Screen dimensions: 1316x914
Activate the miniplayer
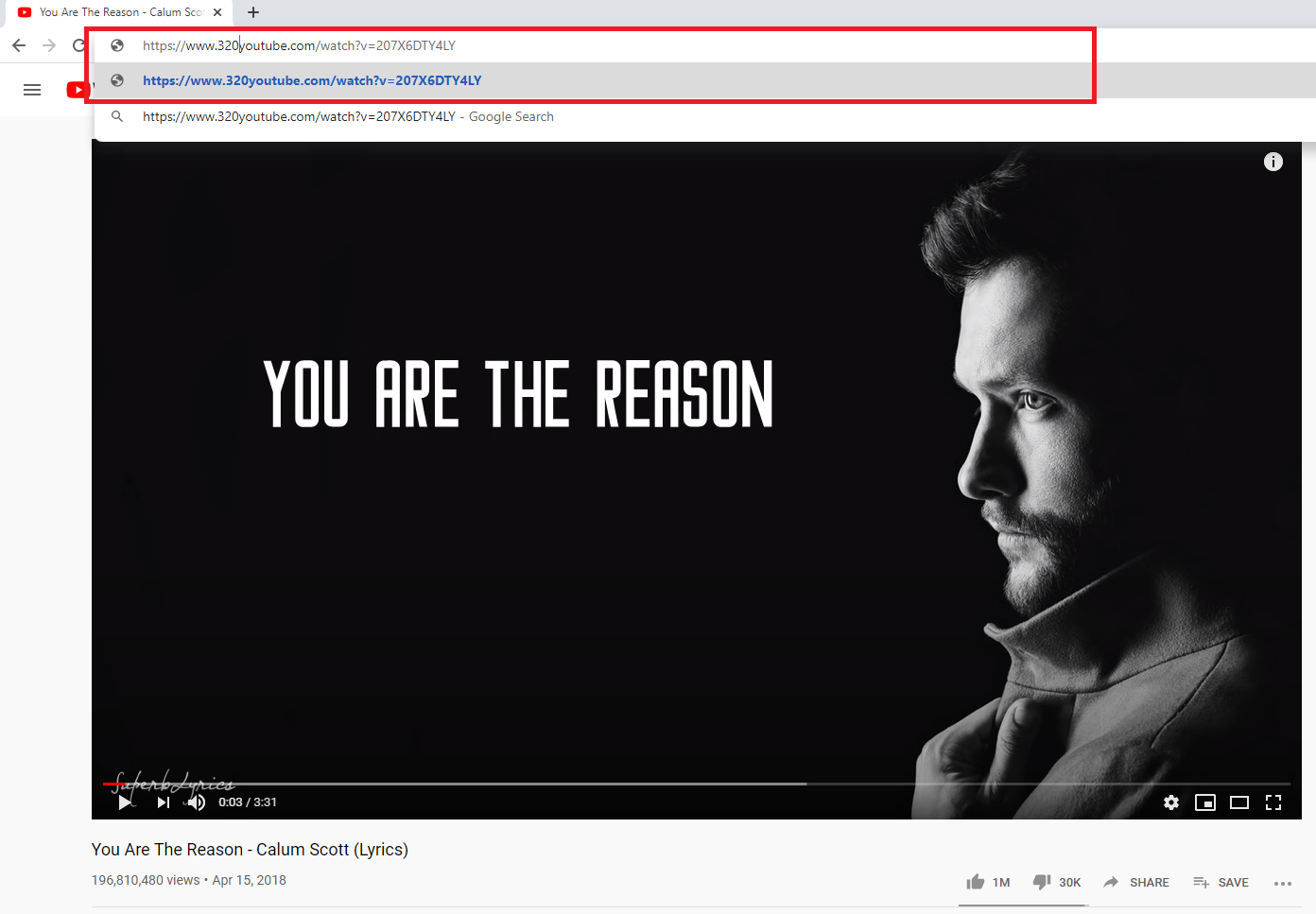1205,802
